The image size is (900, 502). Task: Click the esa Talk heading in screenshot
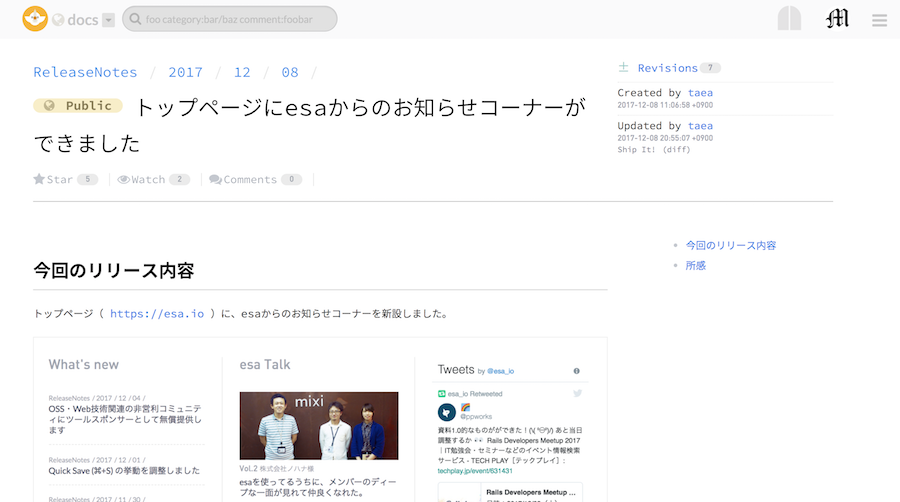265,364
